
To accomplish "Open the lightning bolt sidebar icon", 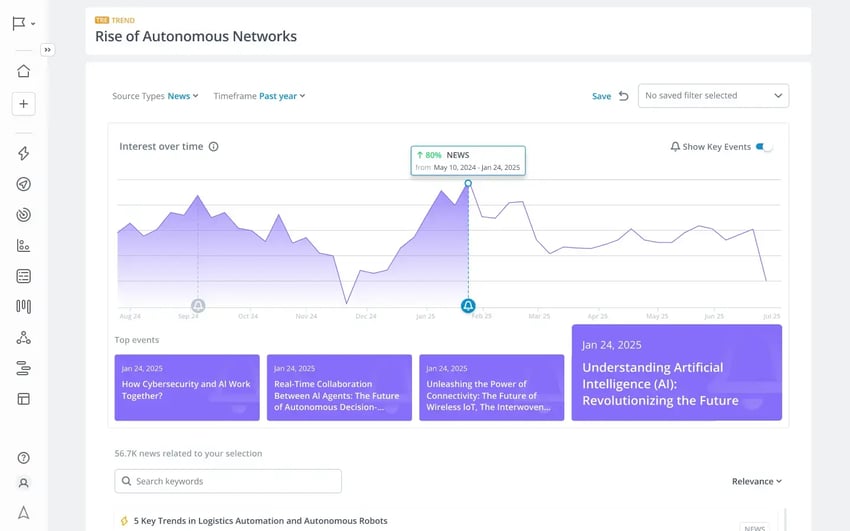I will [x=23, y=153].
